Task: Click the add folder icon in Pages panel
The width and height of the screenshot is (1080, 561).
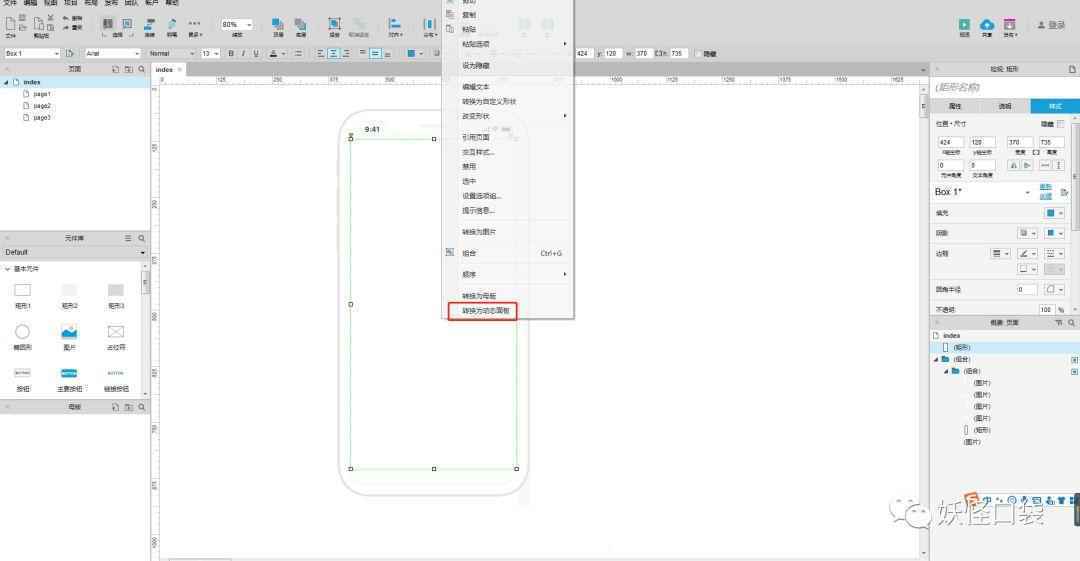Action: coord(129,69)
